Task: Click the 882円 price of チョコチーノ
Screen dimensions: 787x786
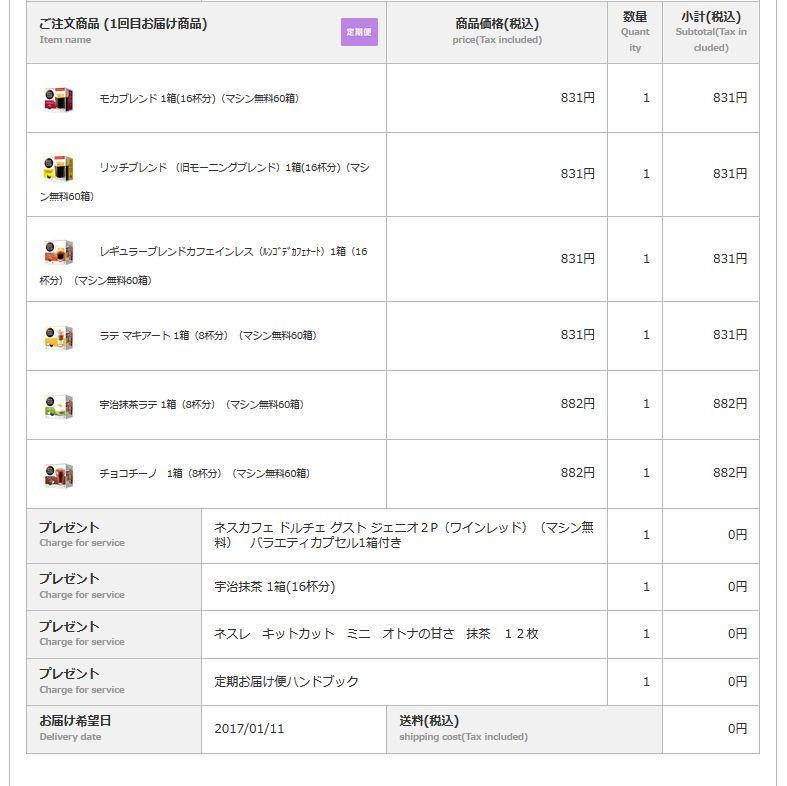Action: 578,472
